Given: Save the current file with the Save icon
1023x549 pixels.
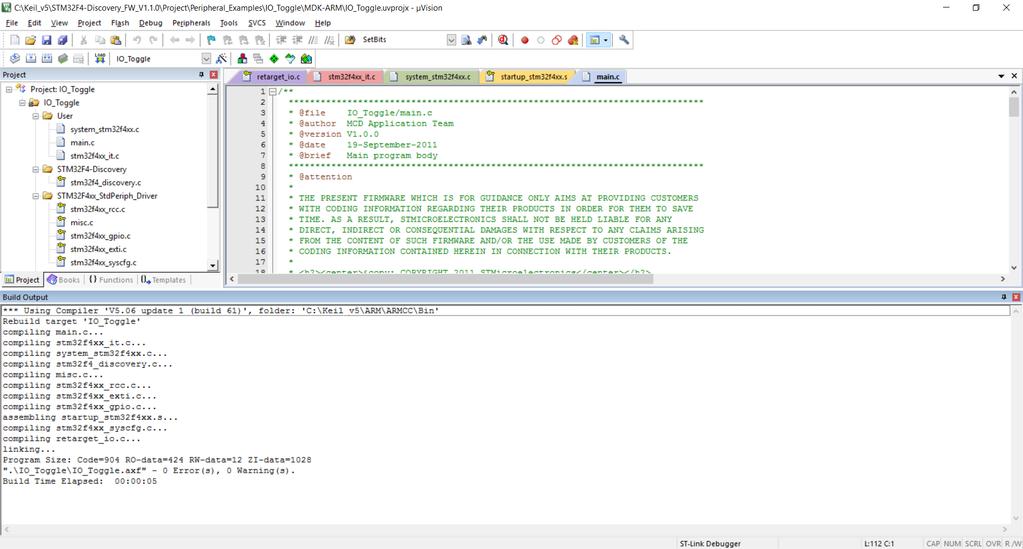Looking at the screenshot, I should point(46,40).
